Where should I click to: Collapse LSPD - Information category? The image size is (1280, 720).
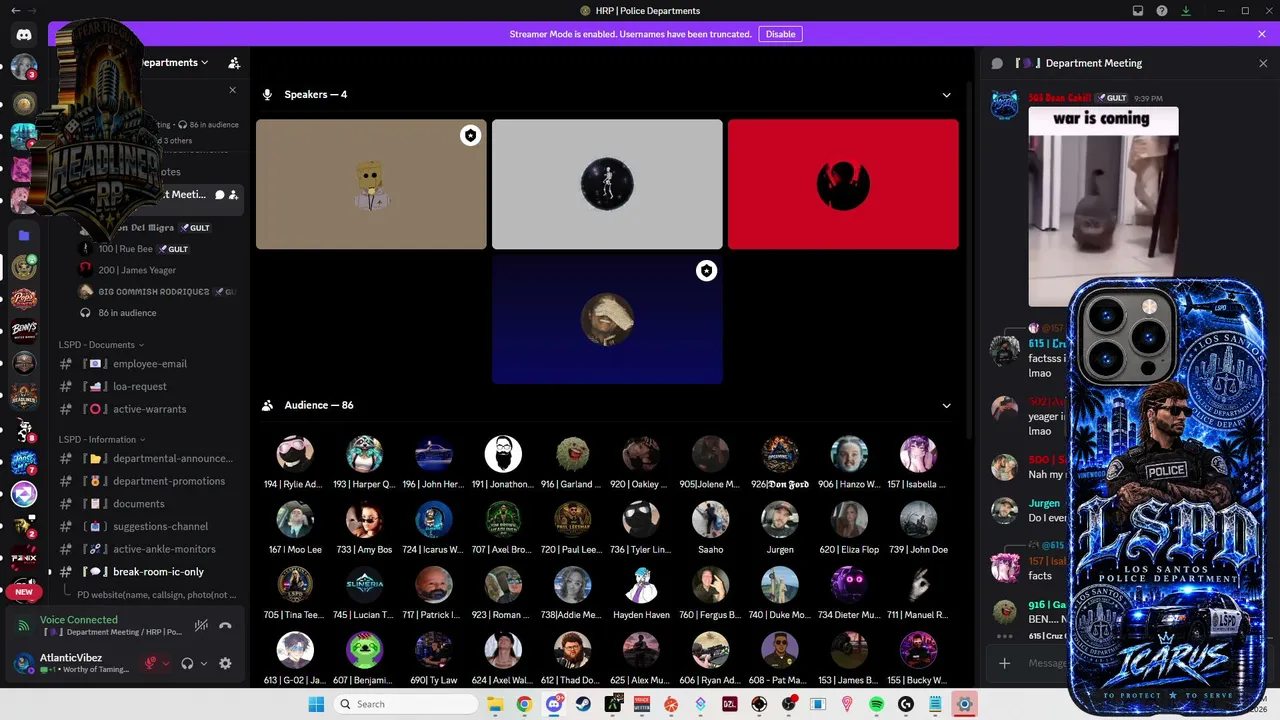click(101, 439)
